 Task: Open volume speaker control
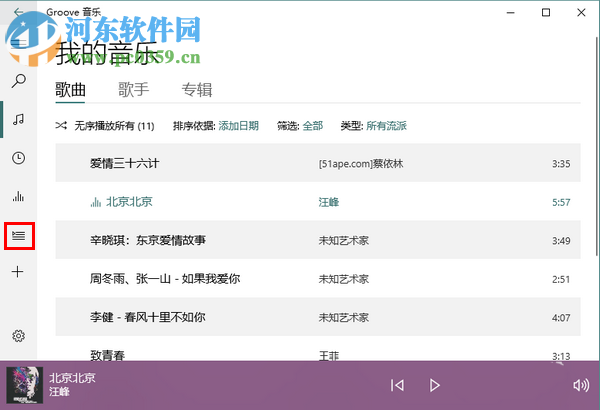(581, 385)
